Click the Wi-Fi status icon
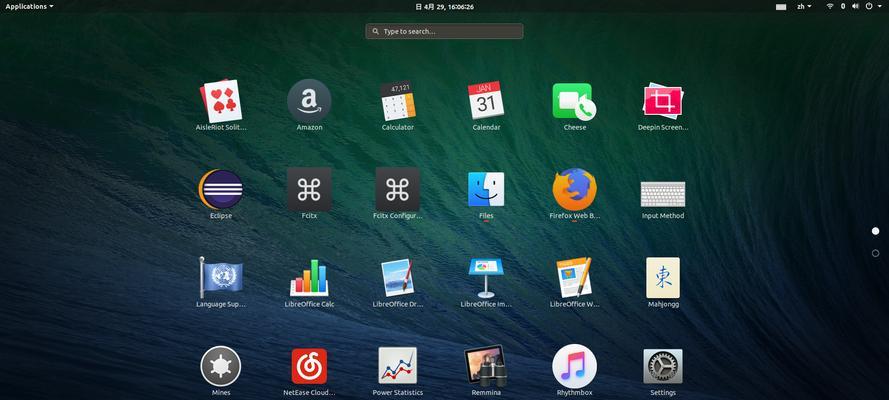The image size is (889, 400). pyautogui.click(x=830, y=6)
